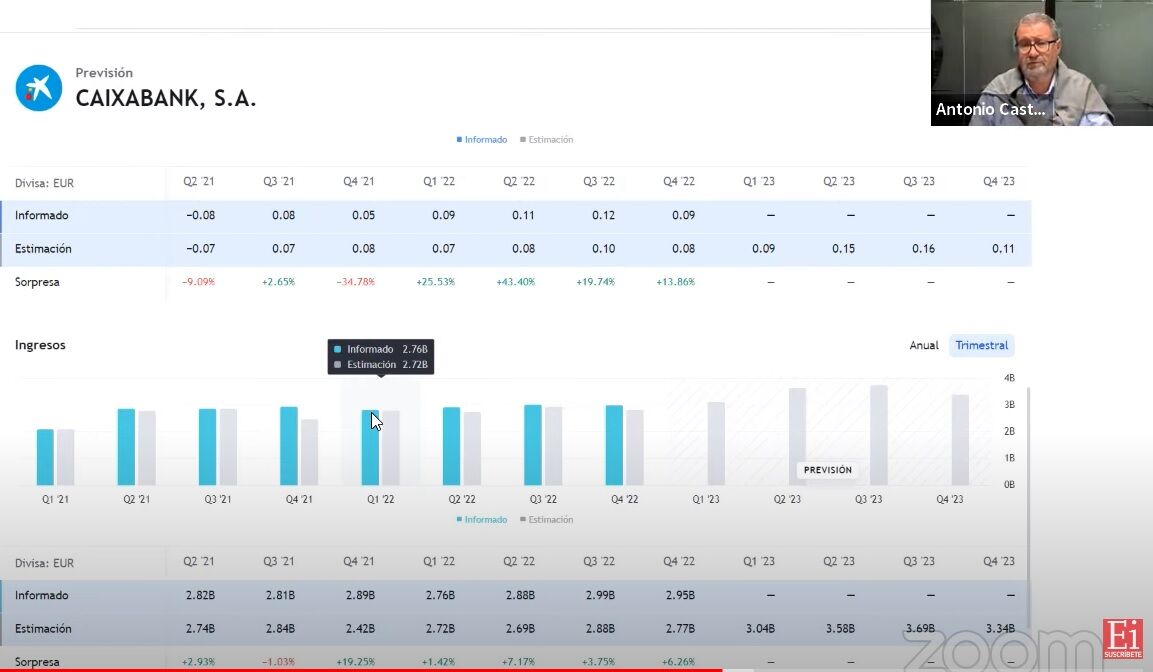Toggle Informado legend below the Ingresos chart
1153x672 pixels.
click(x=482, y=520)
